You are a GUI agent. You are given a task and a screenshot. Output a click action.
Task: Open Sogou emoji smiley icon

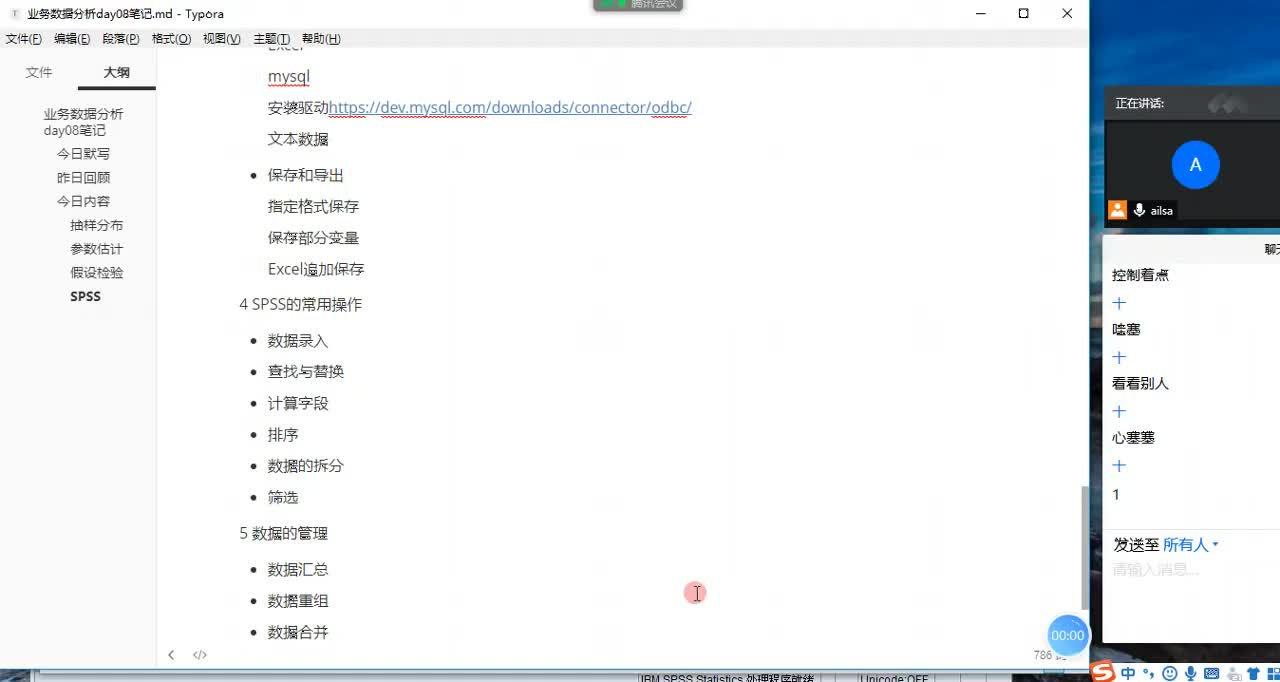coord(1170,674)
